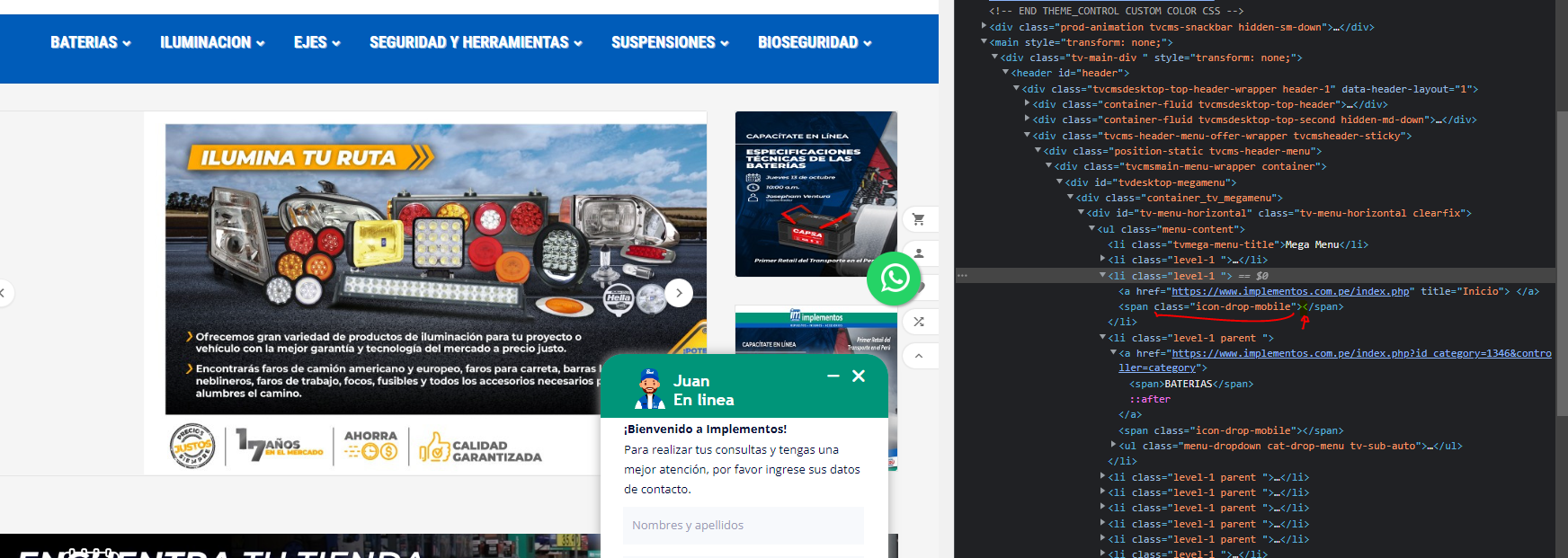Select the span BATERIAS node
The width and height of the screenshot is (1568, 558).
tap(1191, 384)
